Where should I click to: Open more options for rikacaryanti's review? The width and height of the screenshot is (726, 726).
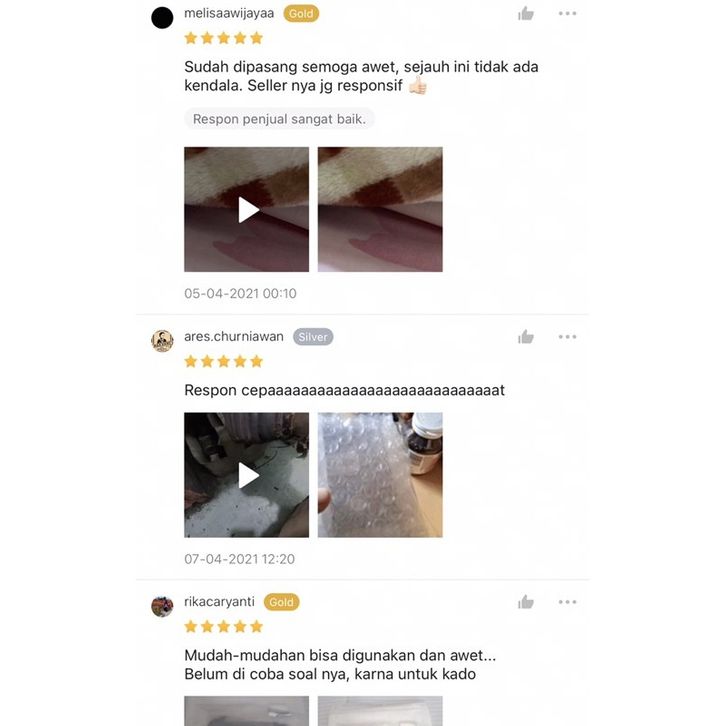point(567,602)
